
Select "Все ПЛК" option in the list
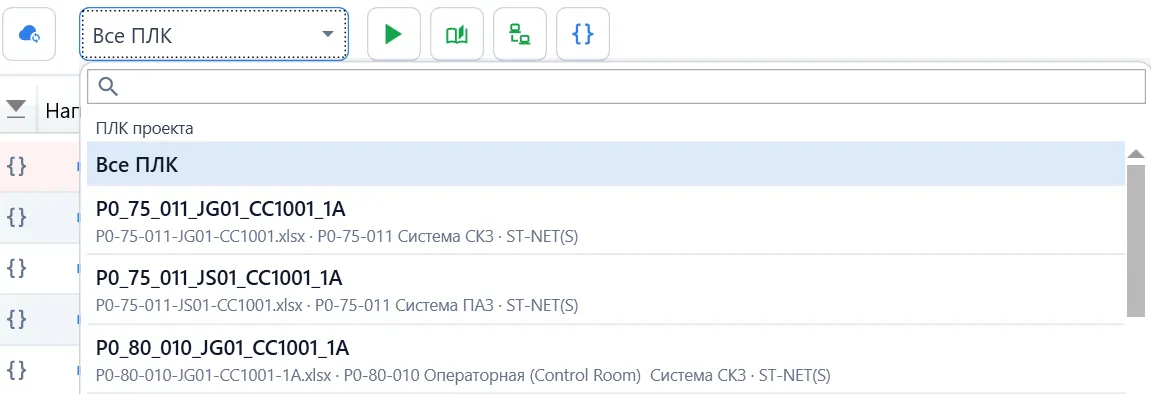606,164
